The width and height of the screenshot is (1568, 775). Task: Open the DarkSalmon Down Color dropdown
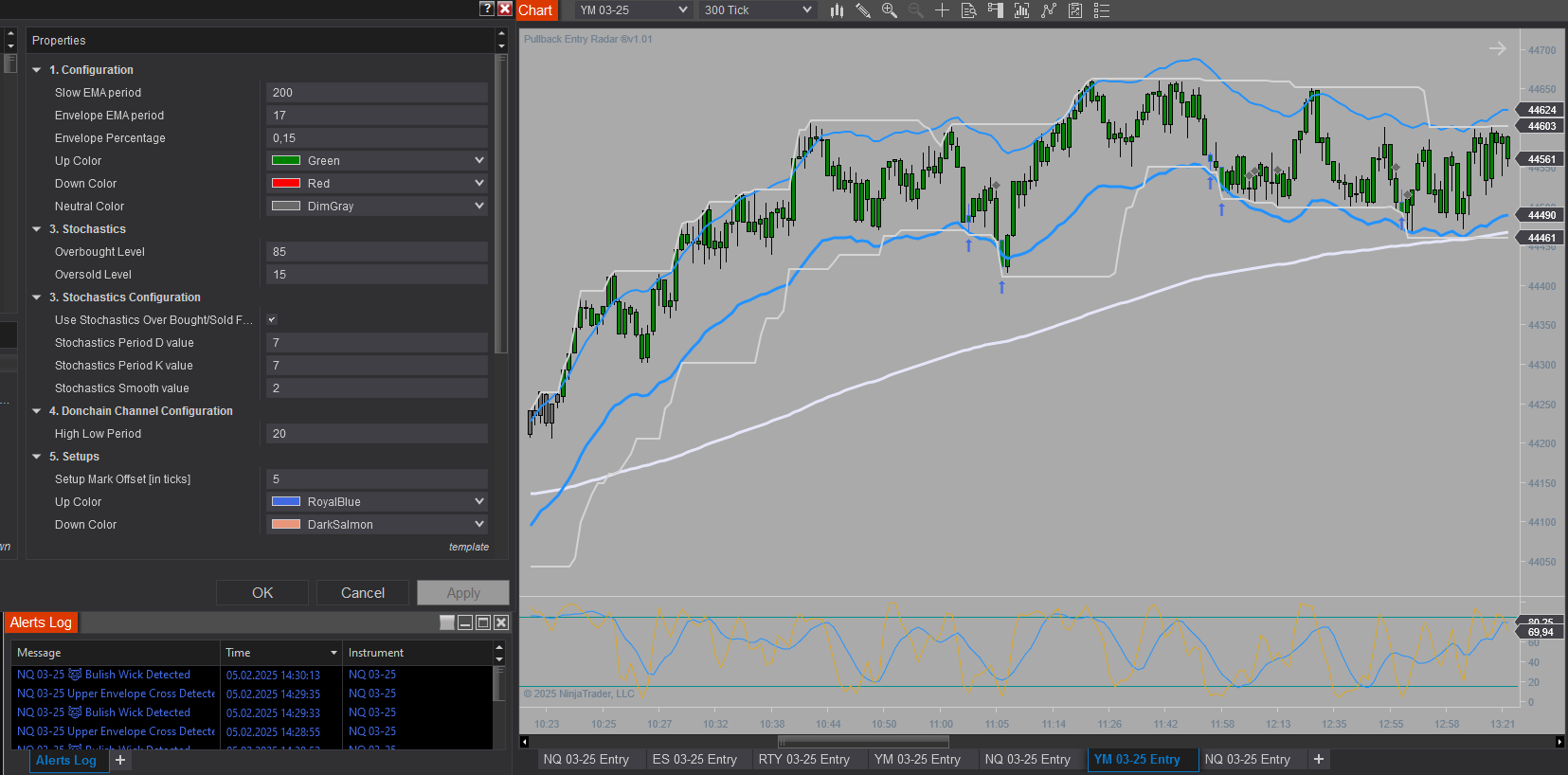tap(377, 524)
